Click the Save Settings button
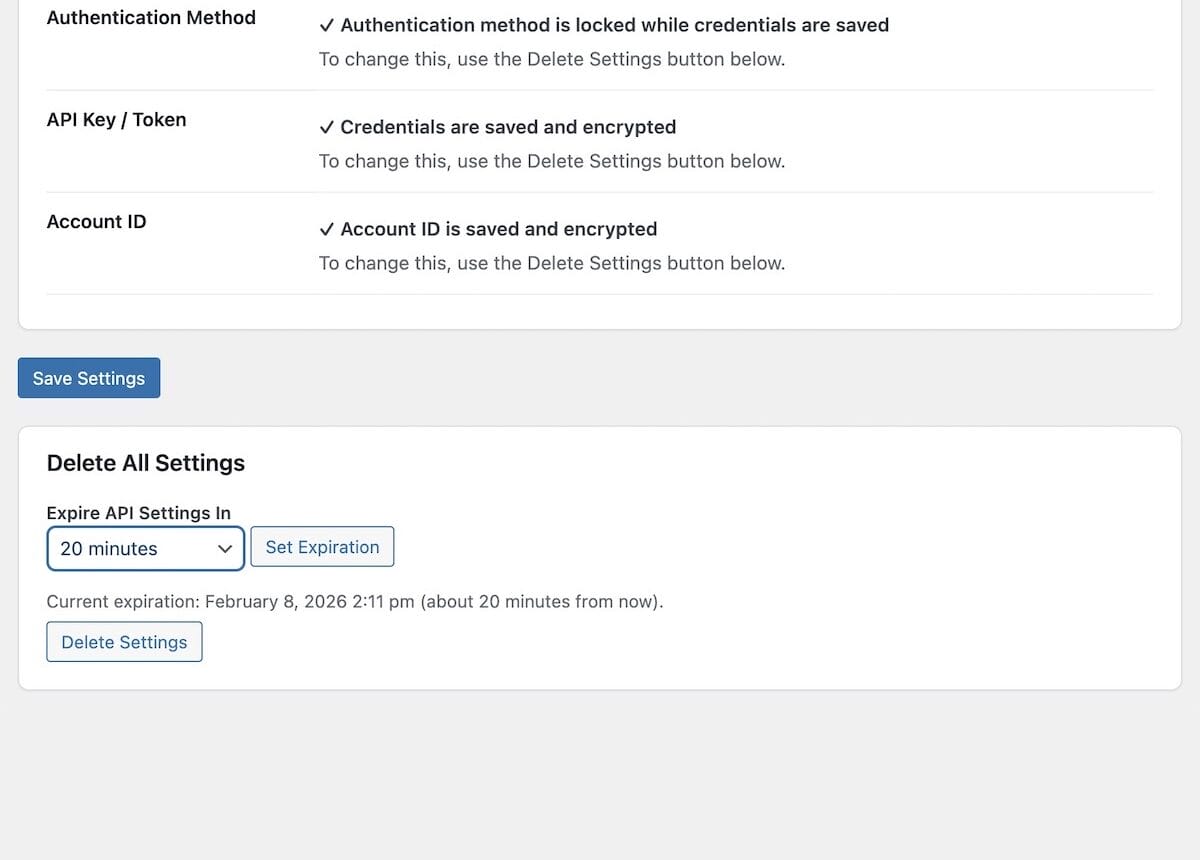The width and height of the screenshot is (1200, 860). coord(89,377)
